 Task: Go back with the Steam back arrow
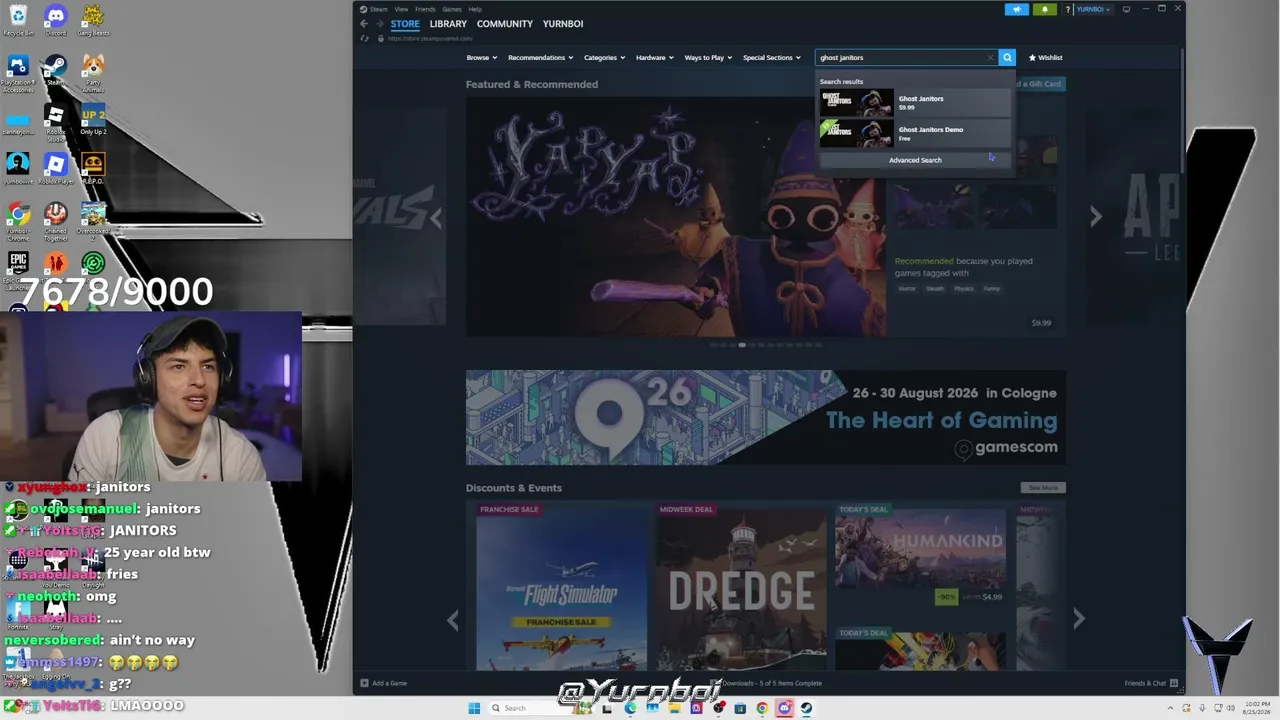pyautogui.click(x=364, y=24)
